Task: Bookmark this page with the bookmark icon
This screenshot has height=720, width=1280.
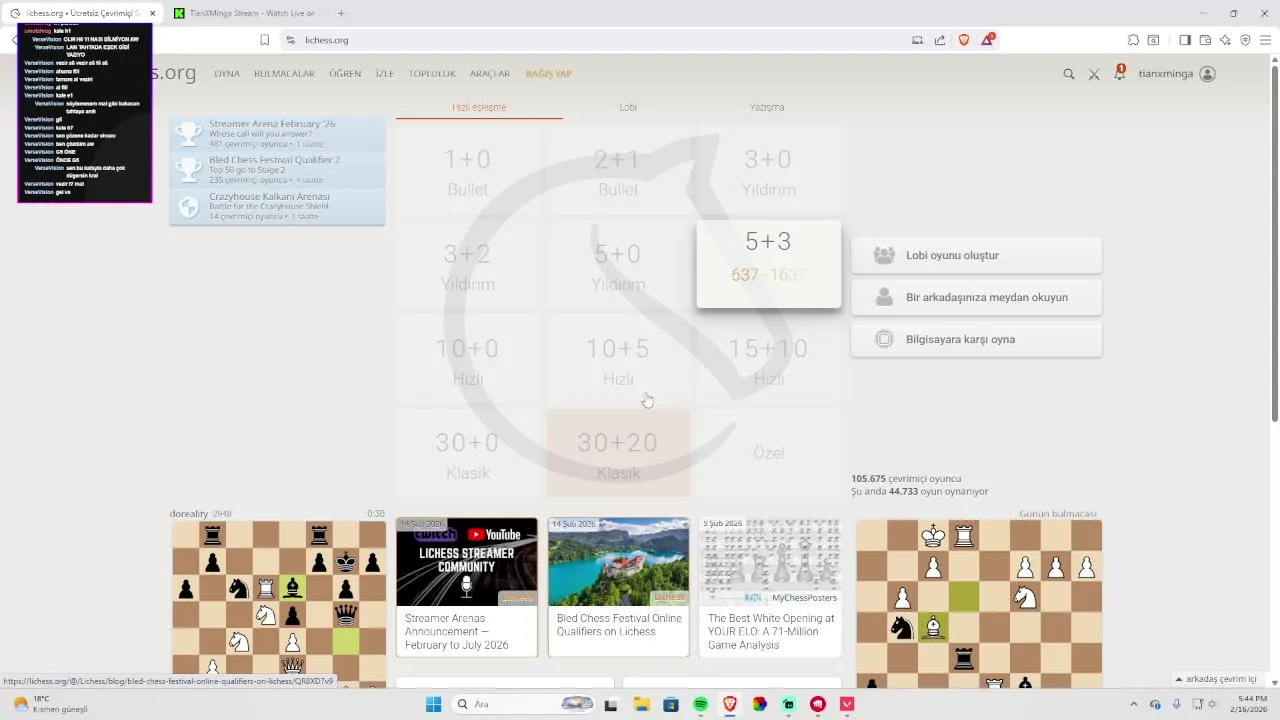Action: pos(264,40)
